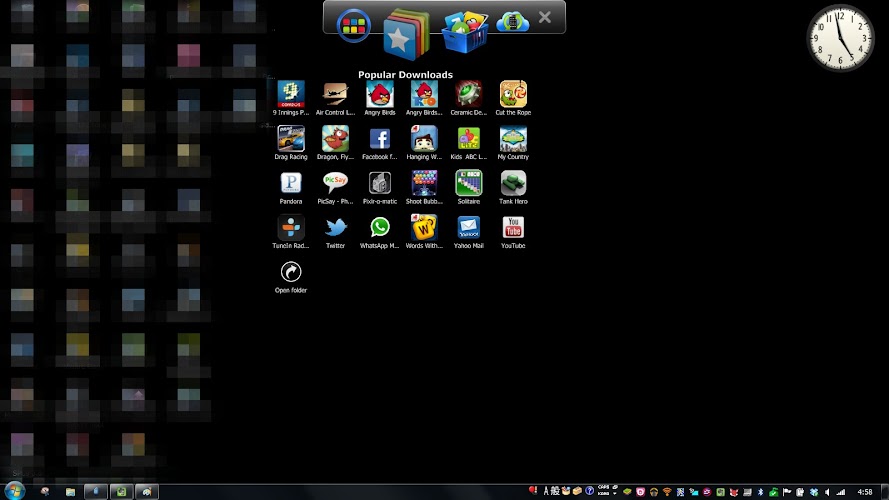Open the 9 Innings Pro Baseball app
The width and height of the screenshot is (889, 500).
click(x=291, y=98)
